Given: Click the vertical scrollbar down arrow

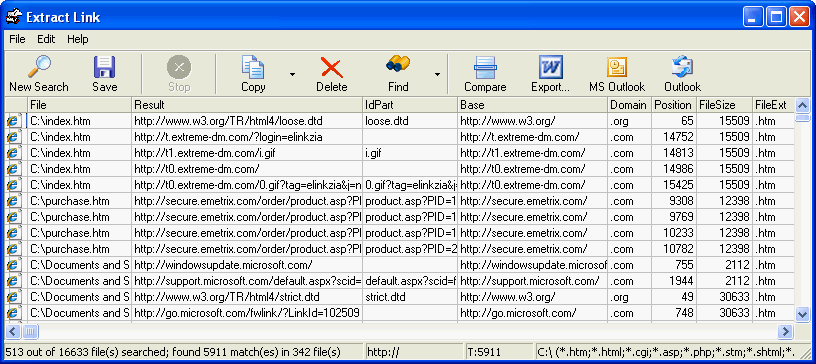Looking at the screenshot, I should [x=803, y=314].
